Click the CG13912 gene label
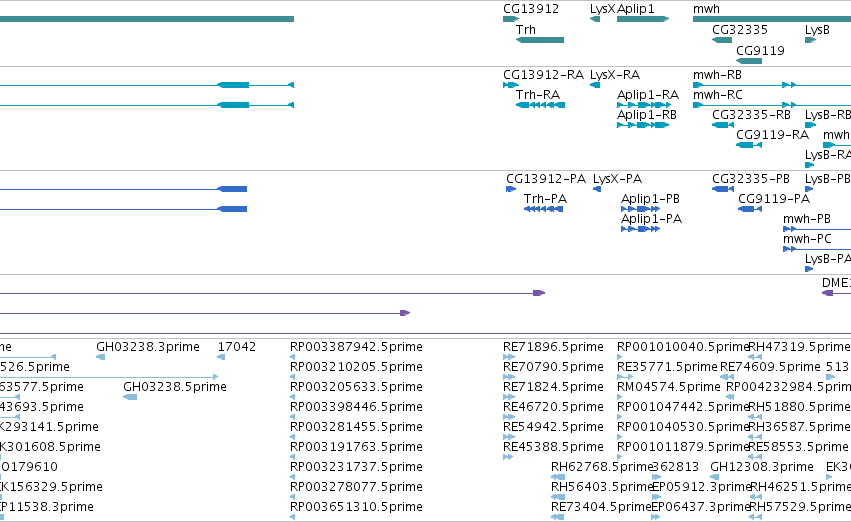This screenshot has width=851, height=522. (531, 9)
